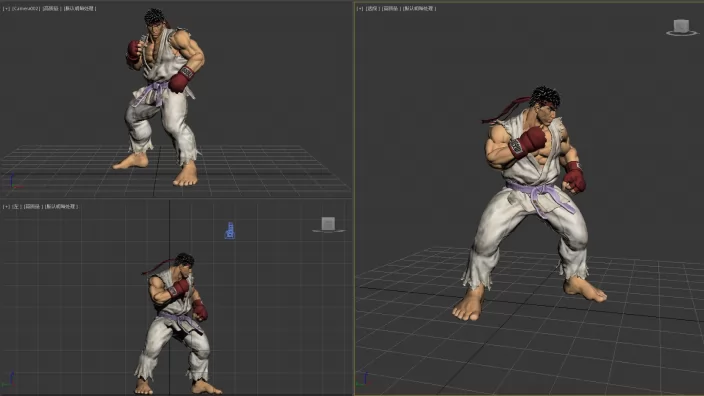Image resolution: width=704 pixels, height=396 pixels.
Task: Open the Camera002 view label menu
Action: (x=26, y=9)
